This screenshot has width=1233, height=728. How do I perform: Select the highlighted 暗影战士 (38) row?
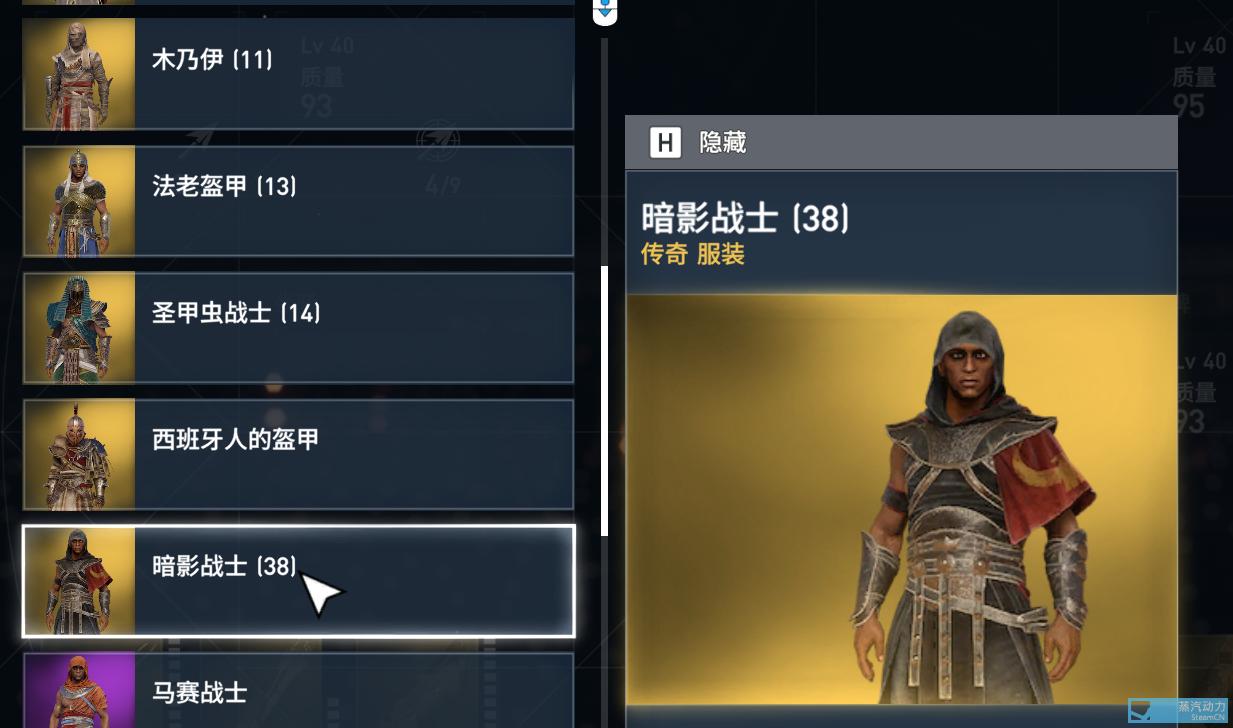click(298, 581)
